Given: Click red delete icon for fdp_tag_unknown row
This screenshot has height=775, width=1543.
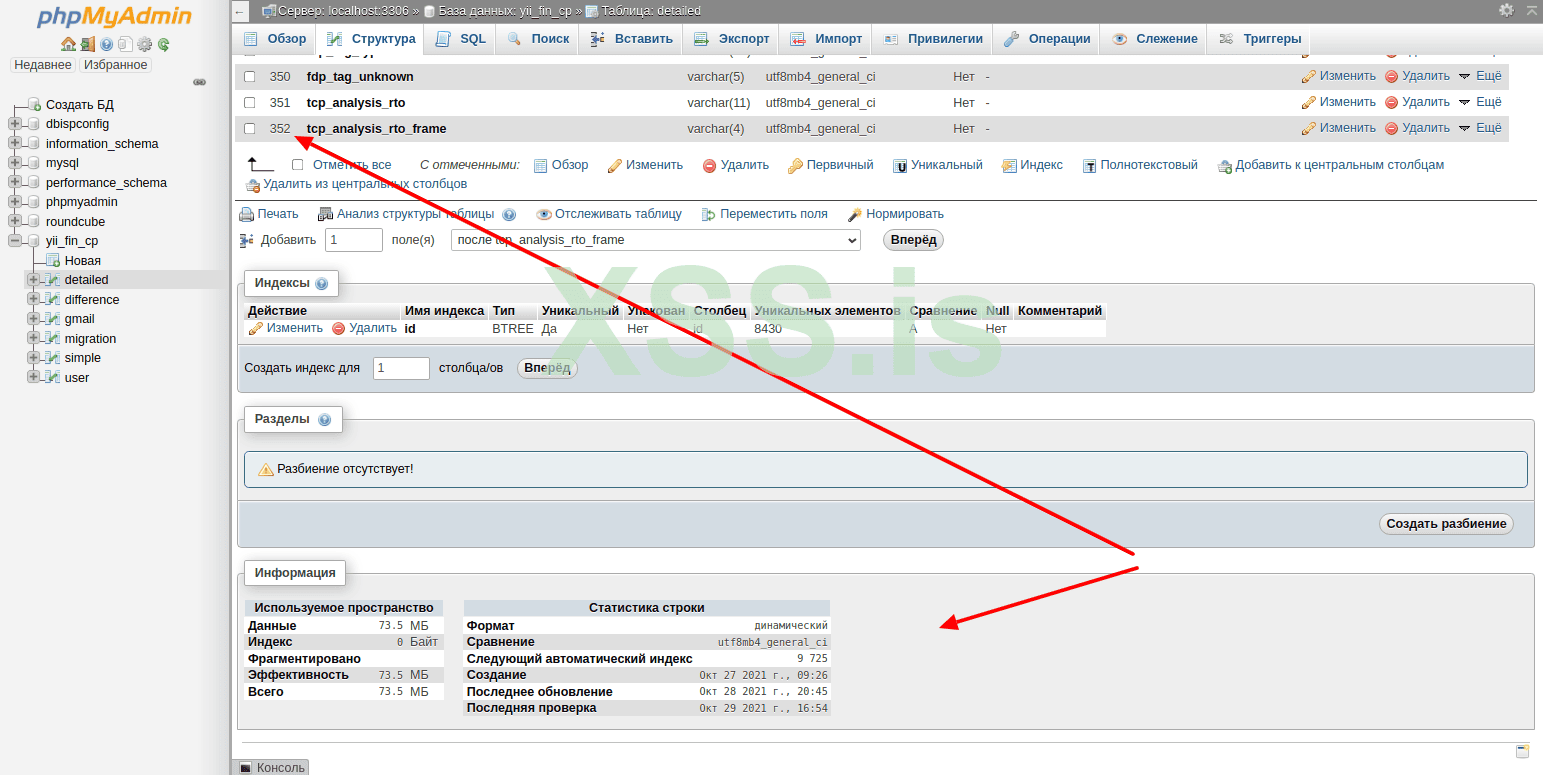Looking at the screenshot, I should click(1391, 76).
